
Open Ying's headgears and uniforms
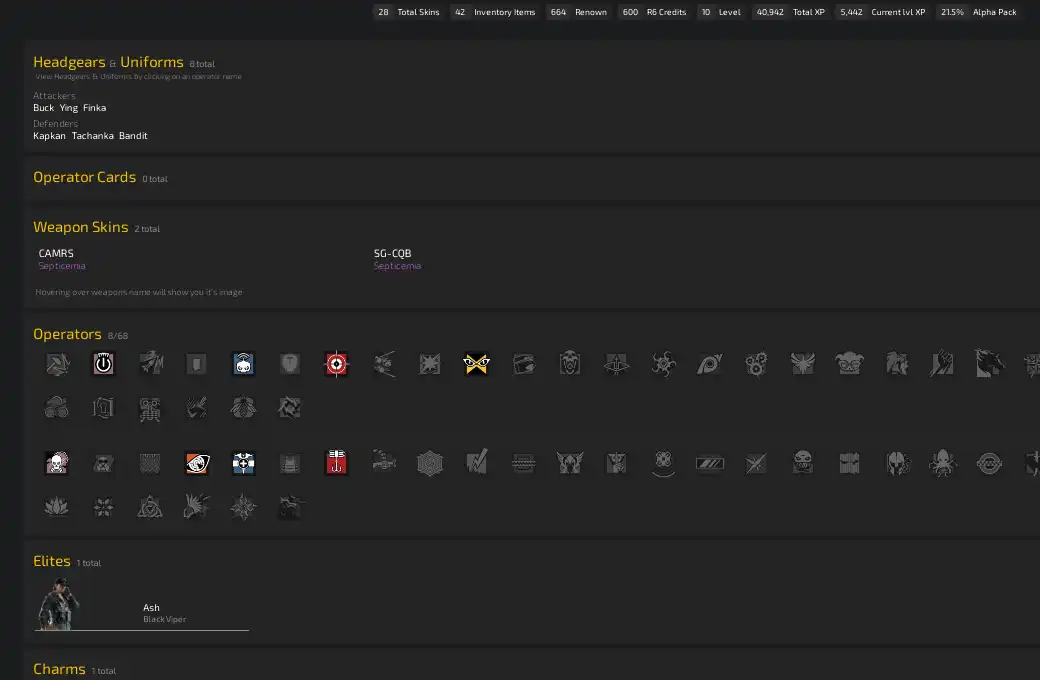68,107
